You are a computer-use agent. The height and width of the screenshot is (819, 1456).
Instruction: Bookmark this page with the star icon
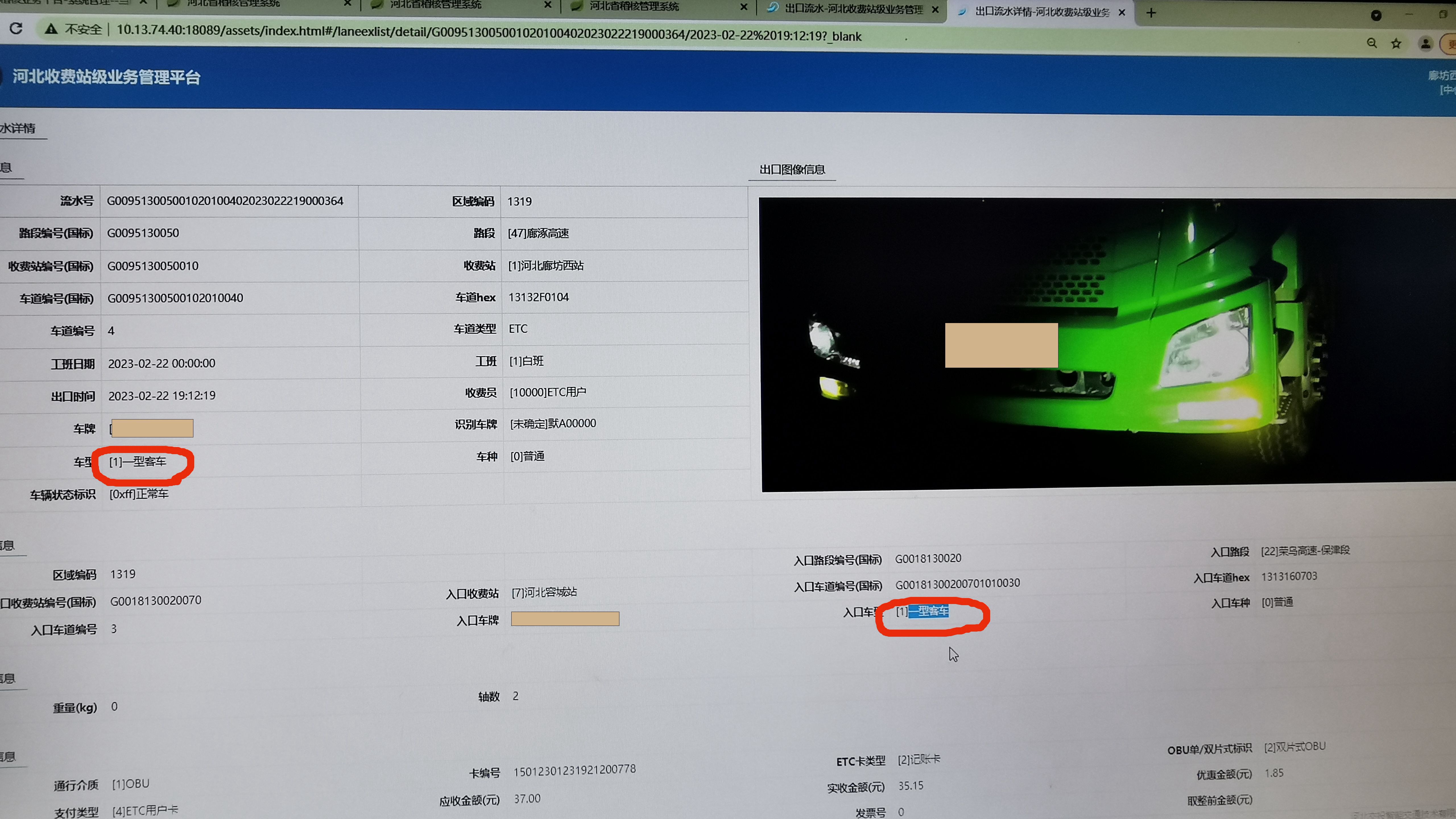[x=1396, y=44]
